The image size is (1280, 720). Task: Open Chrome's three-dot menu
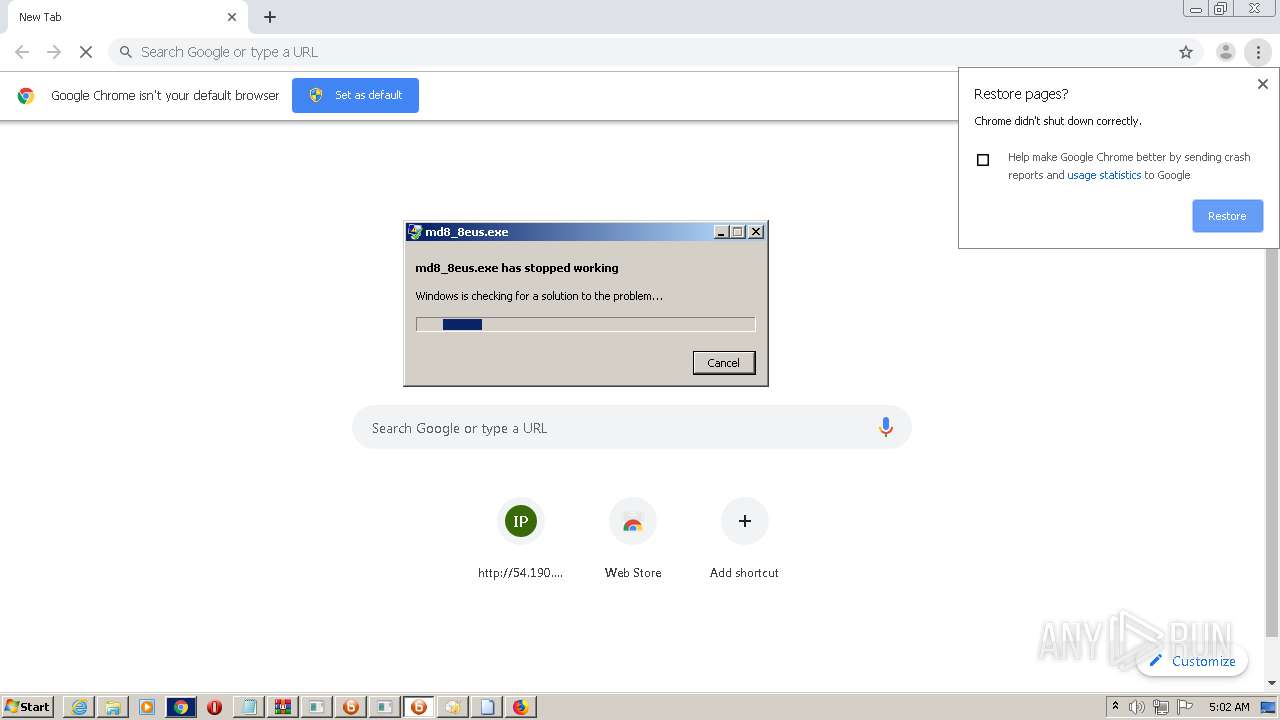(1258, 52)
